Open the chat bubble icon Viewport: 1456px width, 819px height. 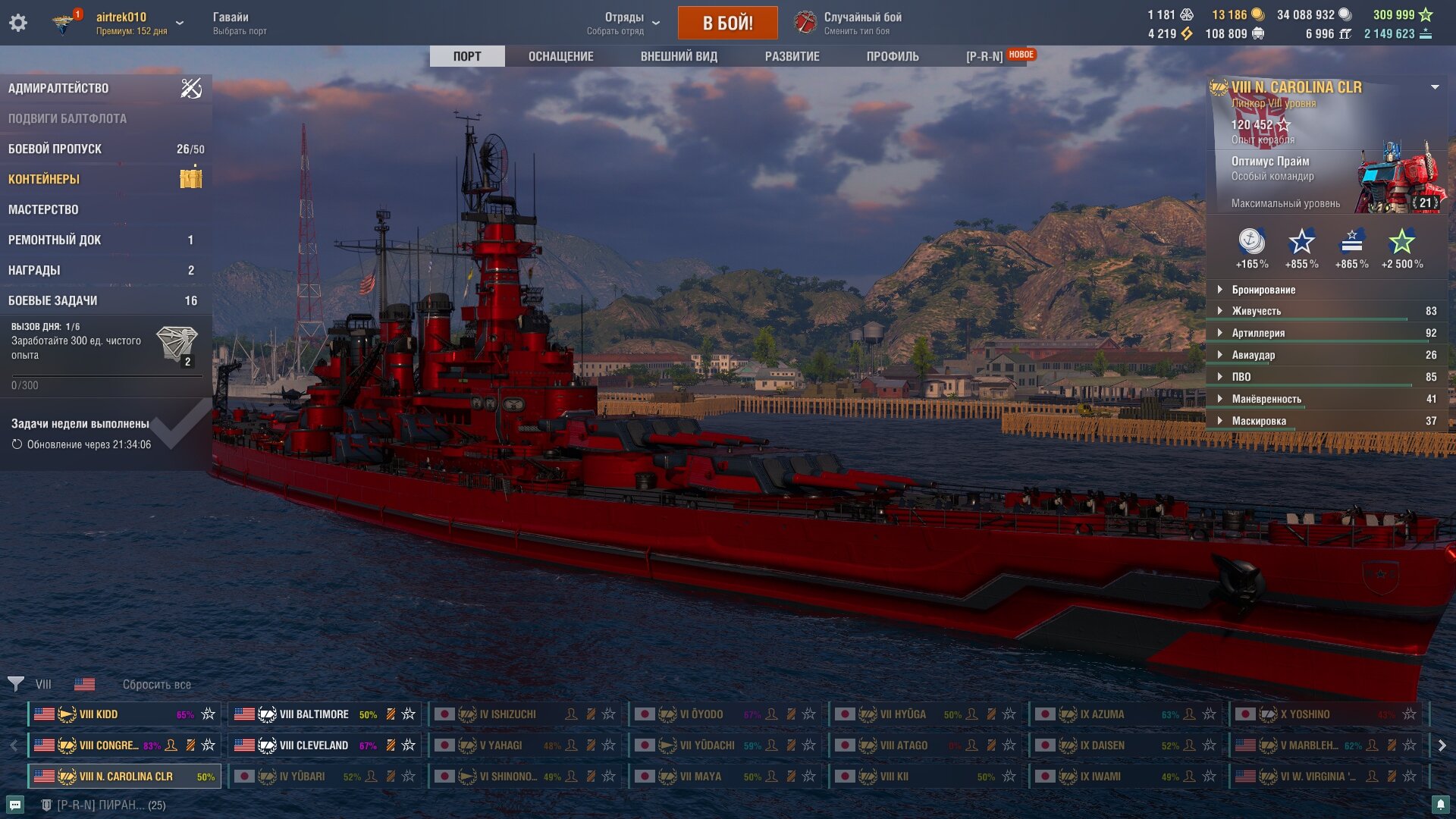coord(15,805)
